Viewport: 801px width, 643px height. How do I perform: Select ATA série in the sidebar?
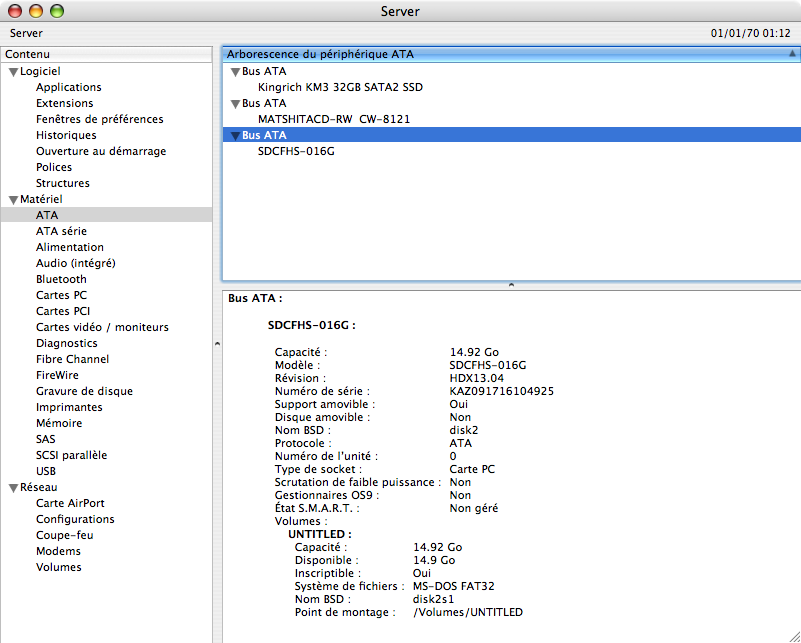(61, 231)
